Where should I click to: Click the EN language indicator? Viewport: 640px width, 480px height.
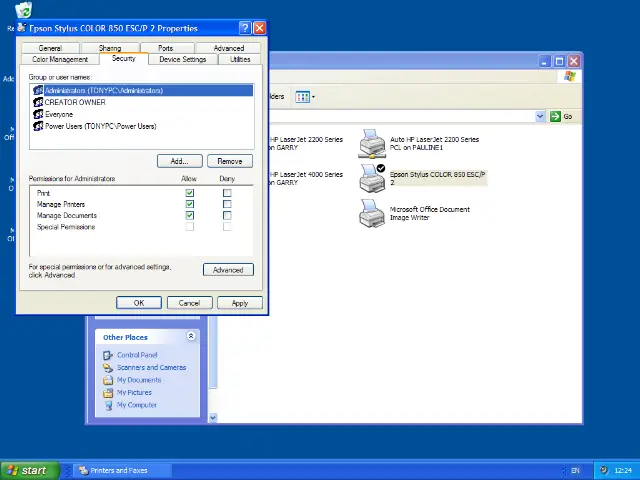pyautogui.click(x=575, y=471)
